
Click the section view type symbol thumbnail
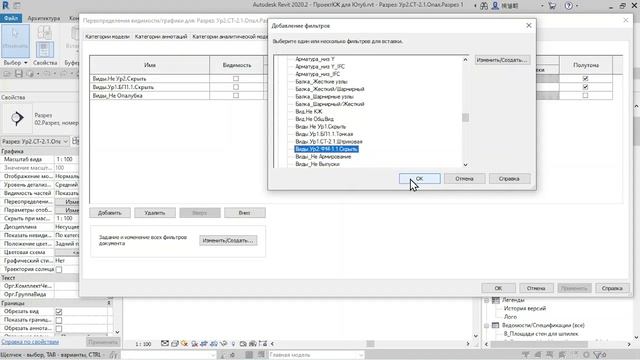pyautogui.click(x=17, y=118)
